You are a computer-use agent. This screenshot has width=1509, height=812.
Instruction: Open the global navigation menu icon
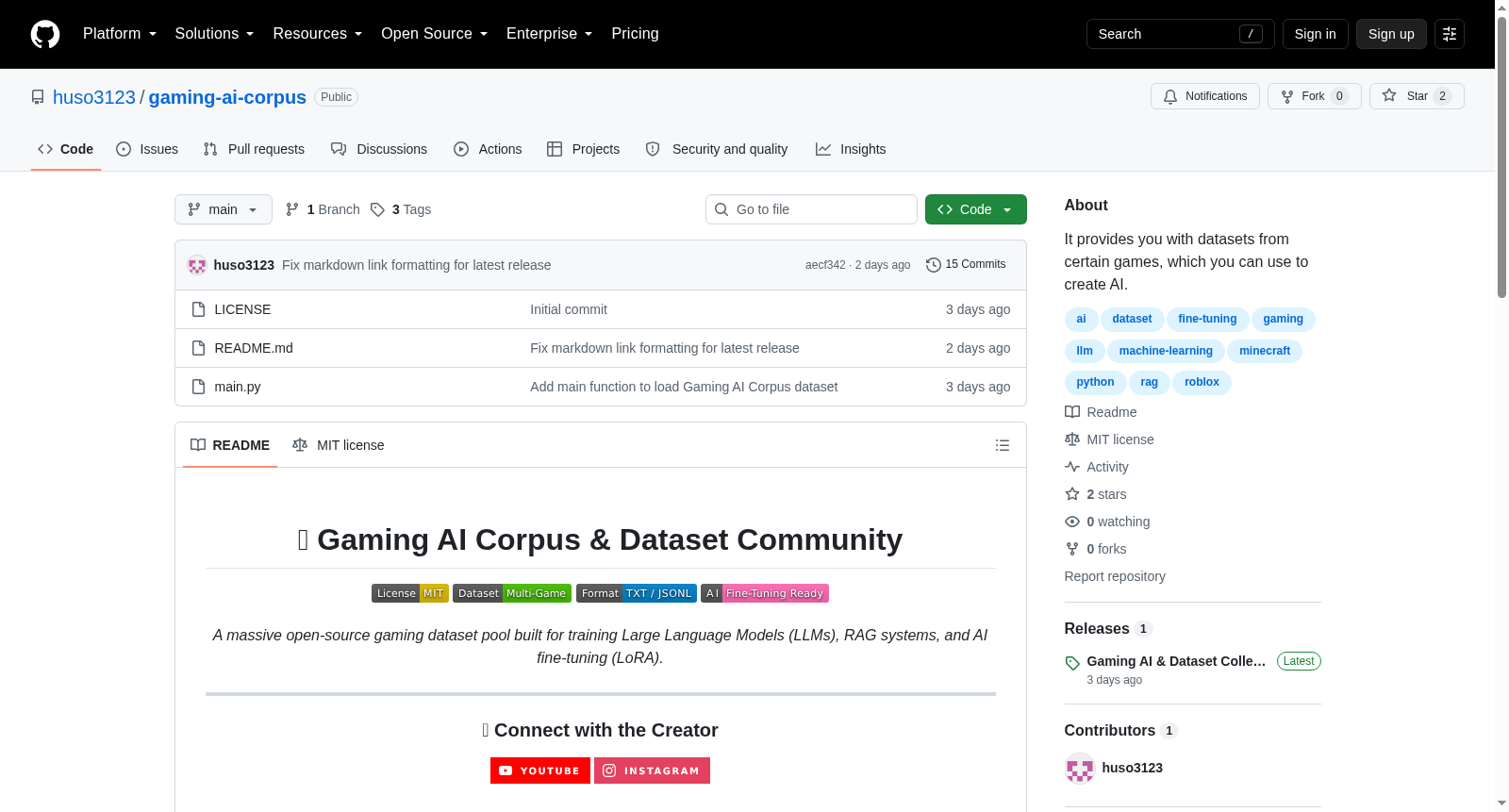[1450, 34]
